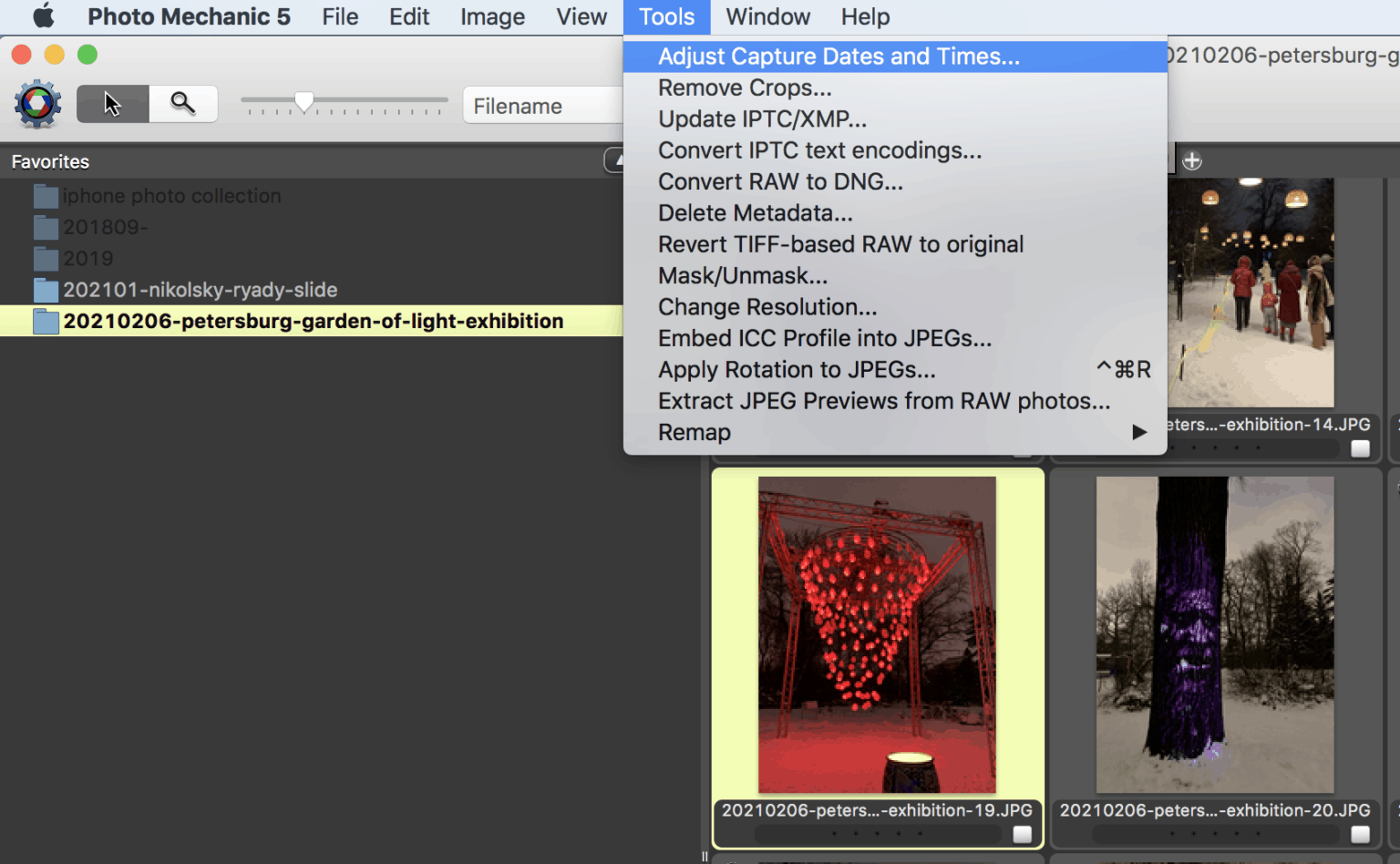
Task: Open the Window menu
Action: coord(767,16)
